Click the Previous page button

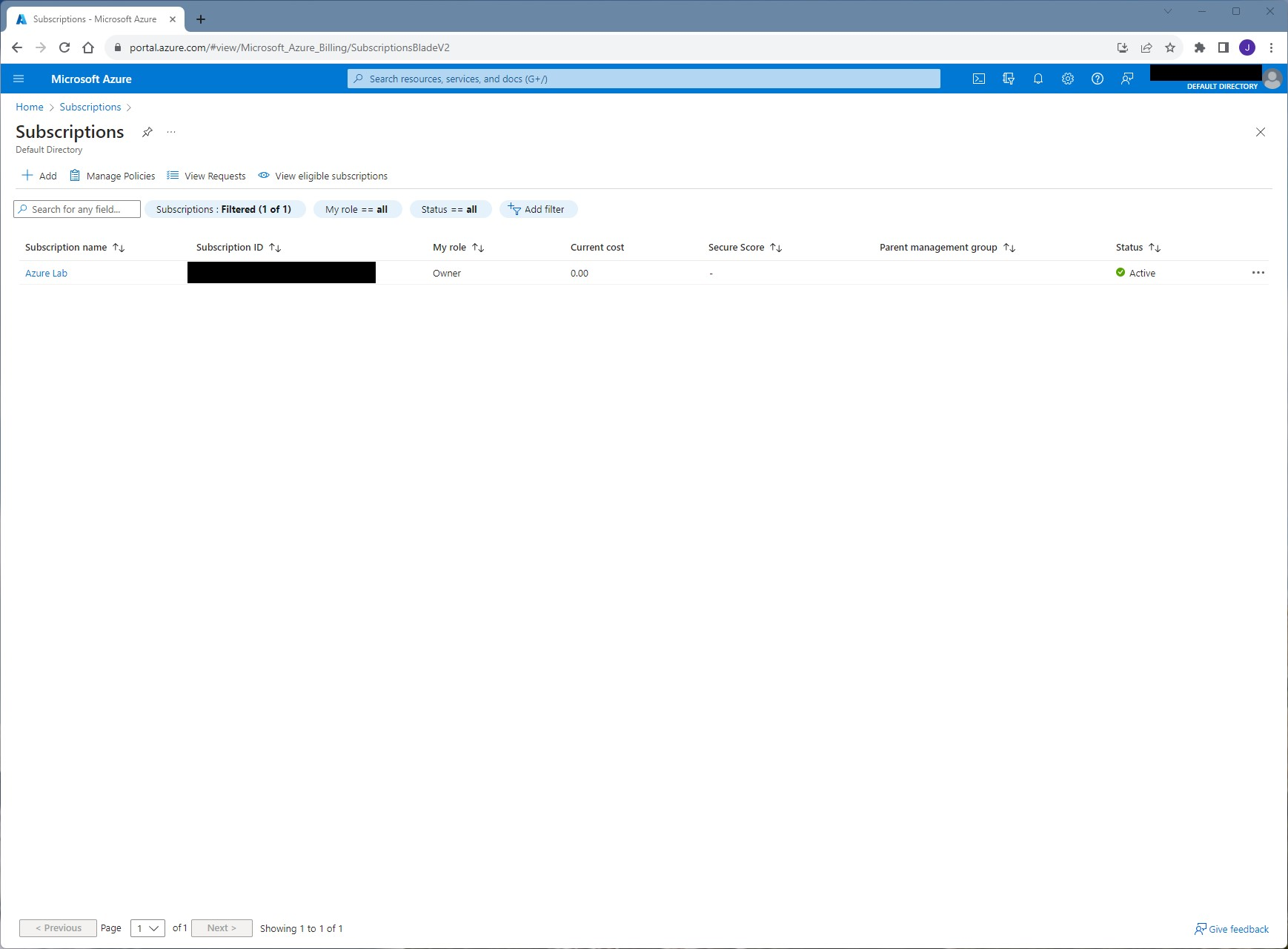point(58,928)
